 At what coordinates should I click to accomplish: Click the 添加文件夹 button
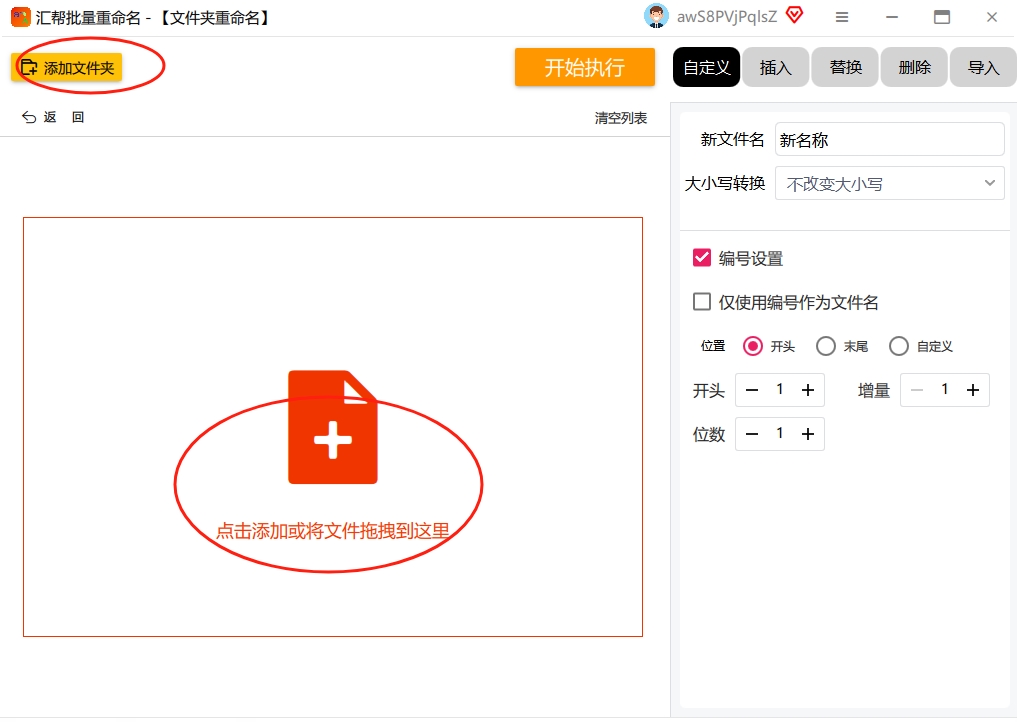[66, 67]
